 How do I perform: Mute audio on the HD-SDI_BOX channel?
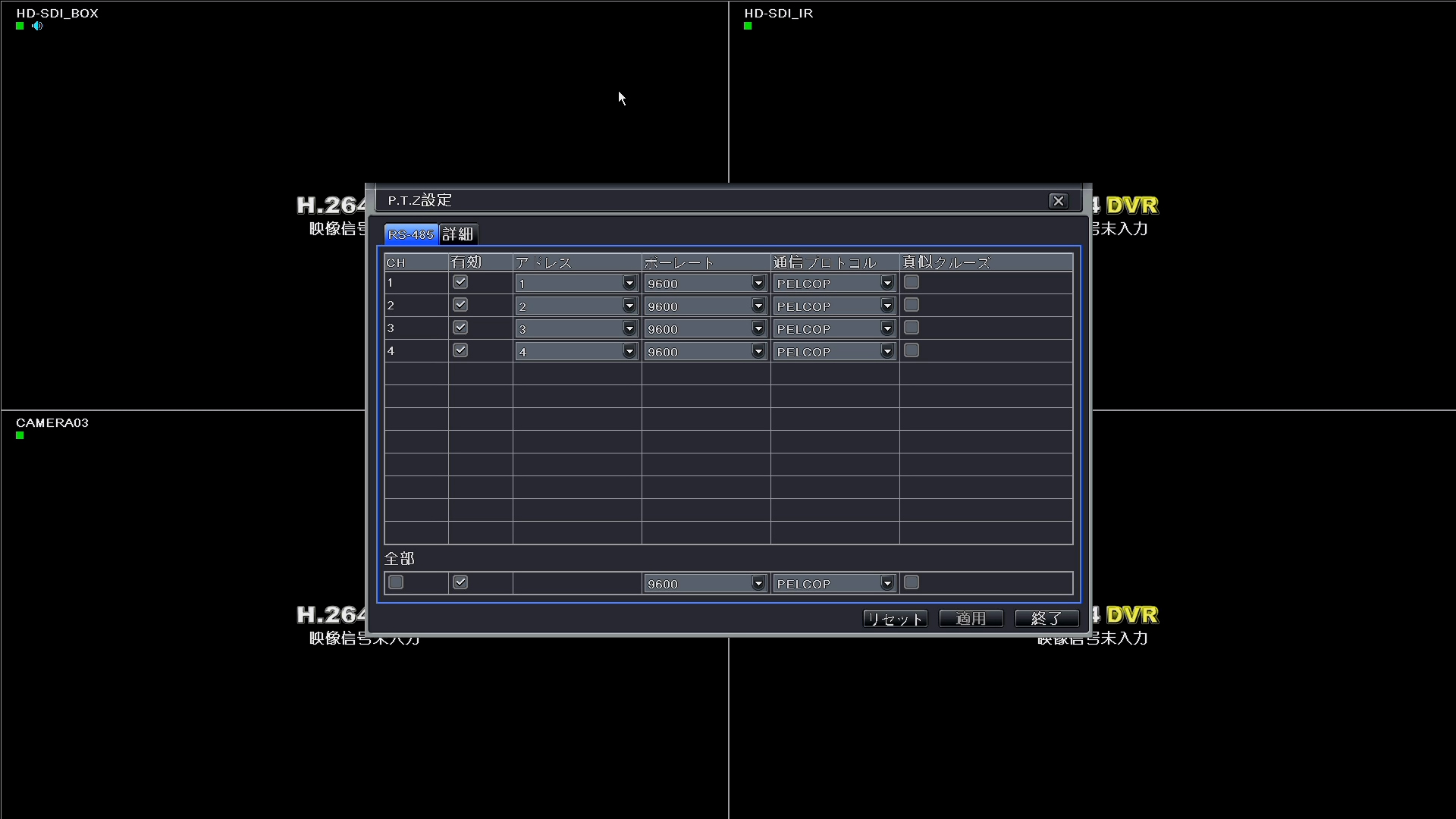(38, 26)
